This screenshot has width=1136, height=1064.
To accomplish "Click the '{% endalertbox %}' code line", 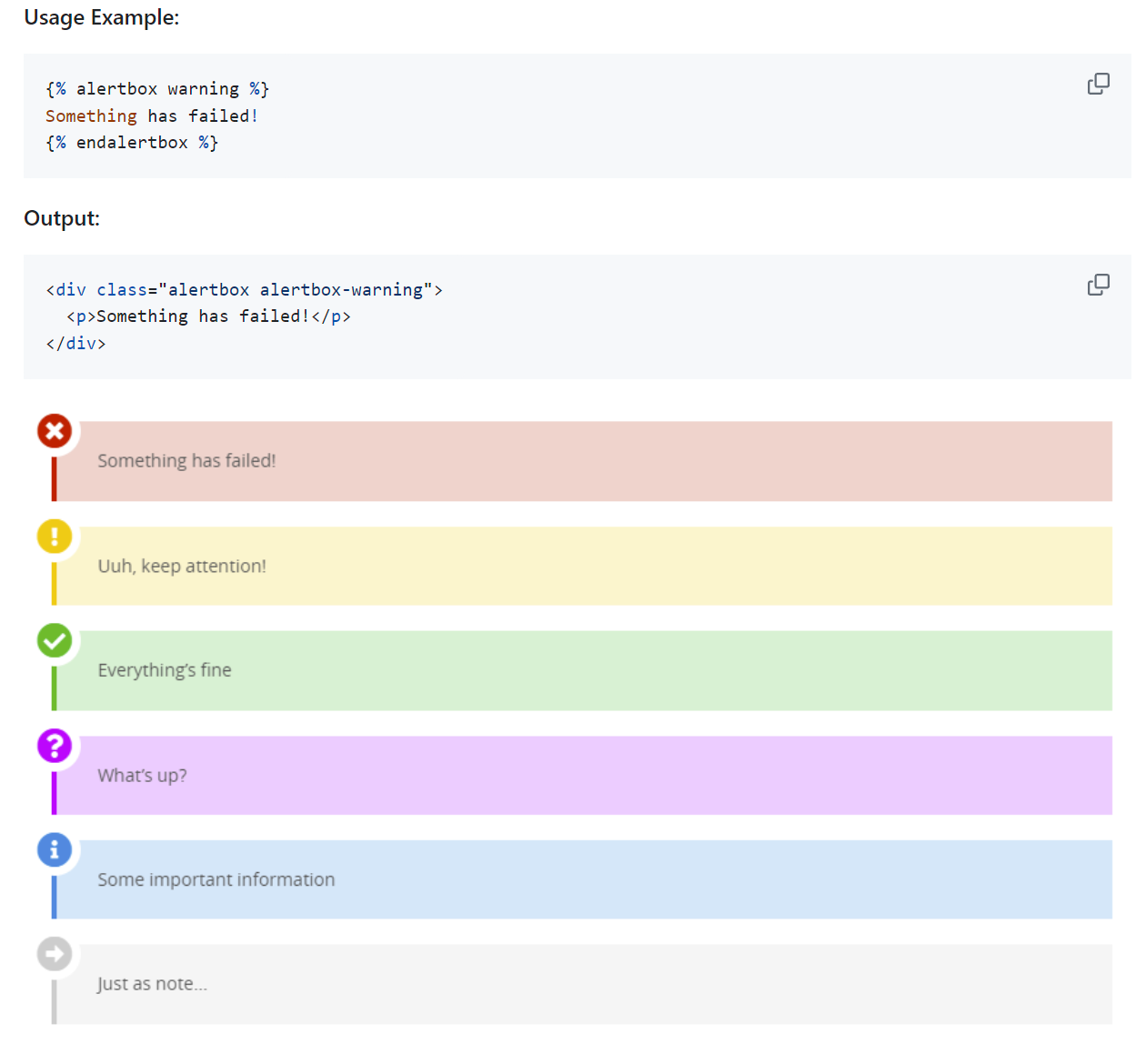I will click(x=132, y=143).
